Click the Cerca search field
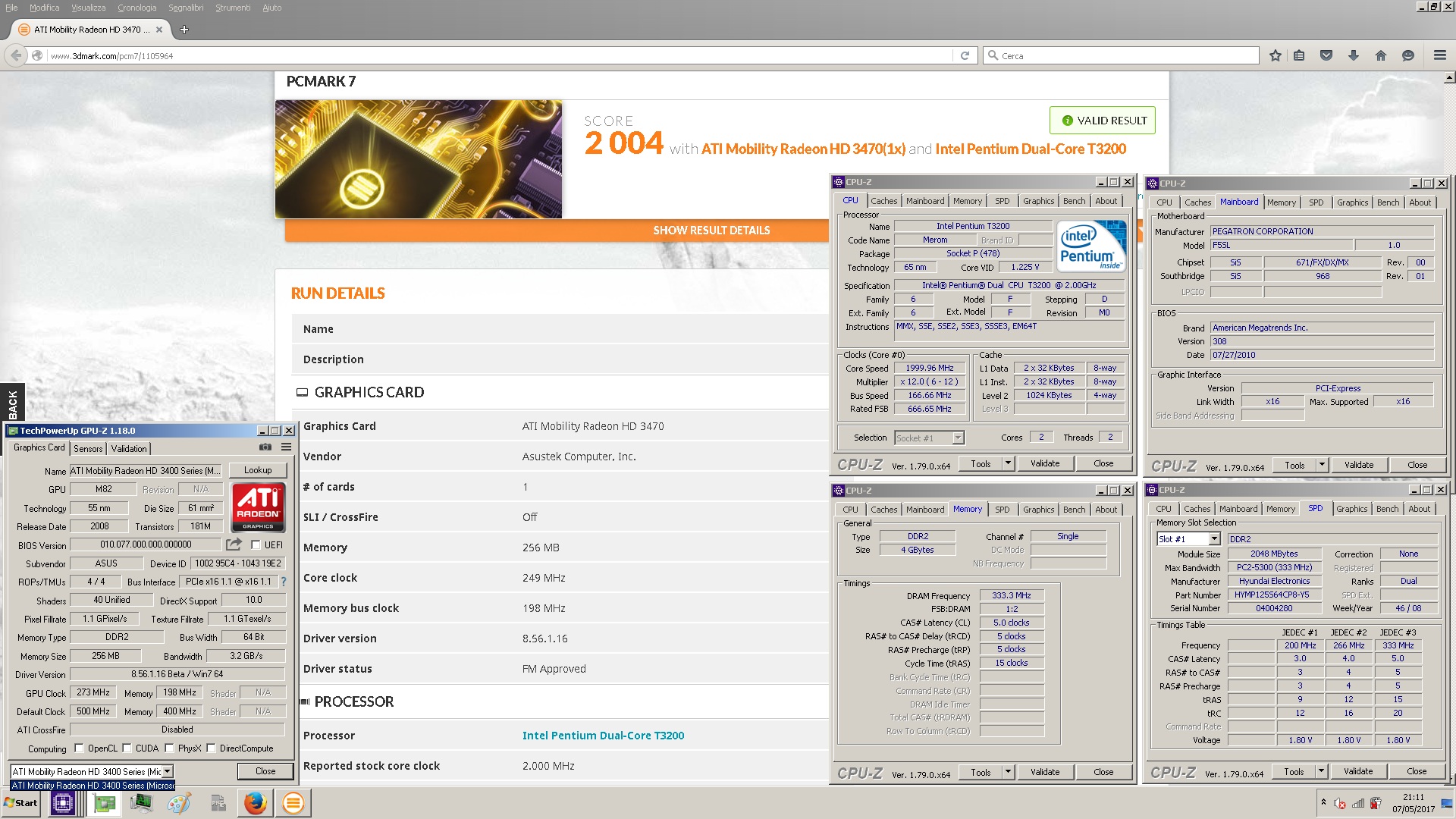 point(1122,55)
